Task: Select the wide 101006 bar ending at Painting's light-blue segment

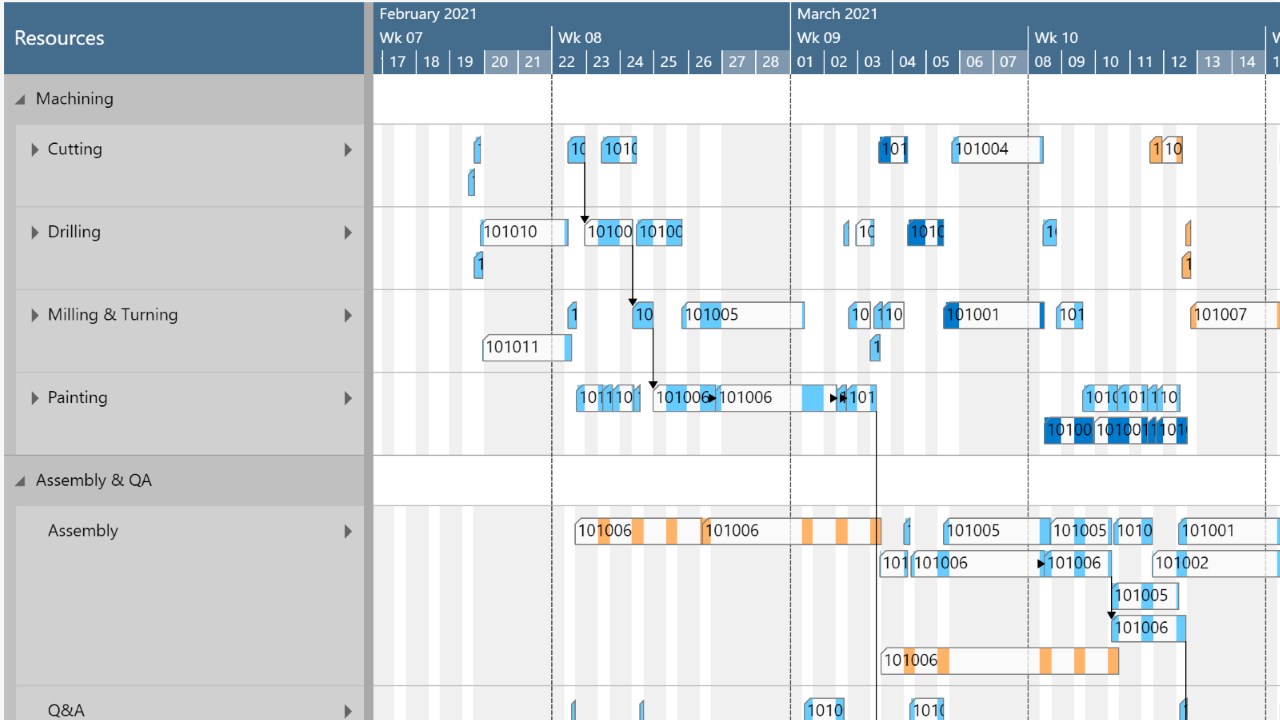Action: tap(776, 397)
